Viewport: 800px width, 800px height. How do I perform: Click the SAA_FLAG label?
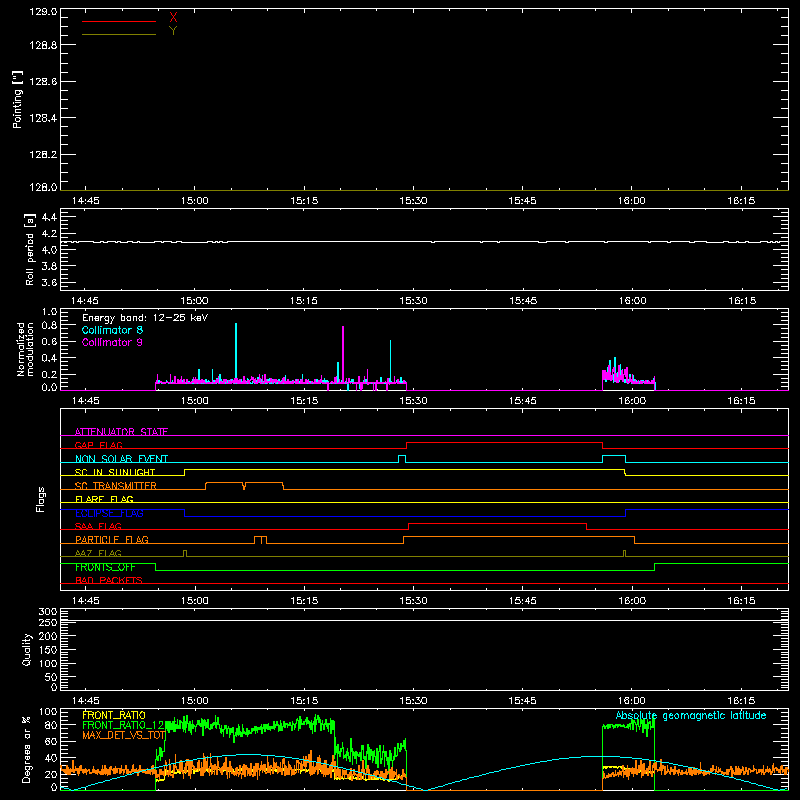[x=98, y=526]
